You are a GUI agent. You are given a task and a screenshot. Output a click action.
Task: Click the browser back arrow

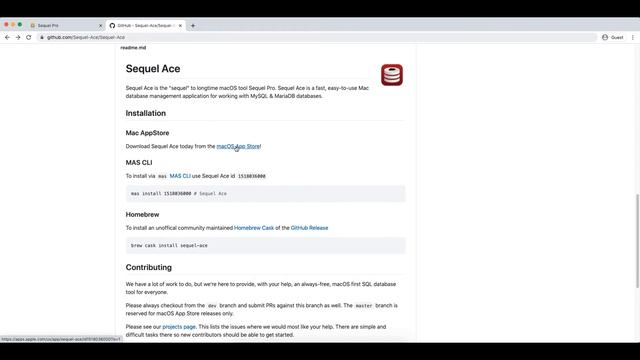tap(7, 37)
